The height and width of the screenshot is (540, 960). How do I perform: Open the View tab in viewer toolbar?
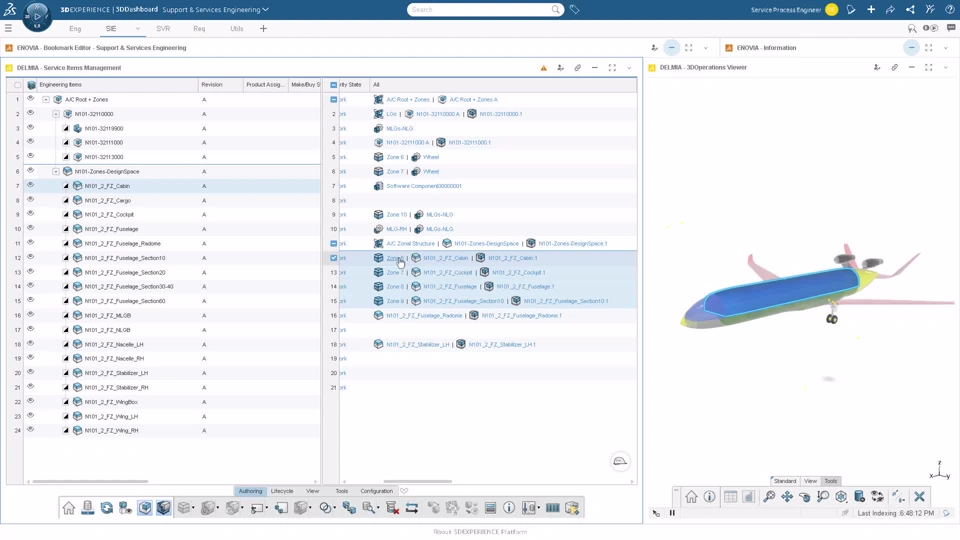point(810,481)
